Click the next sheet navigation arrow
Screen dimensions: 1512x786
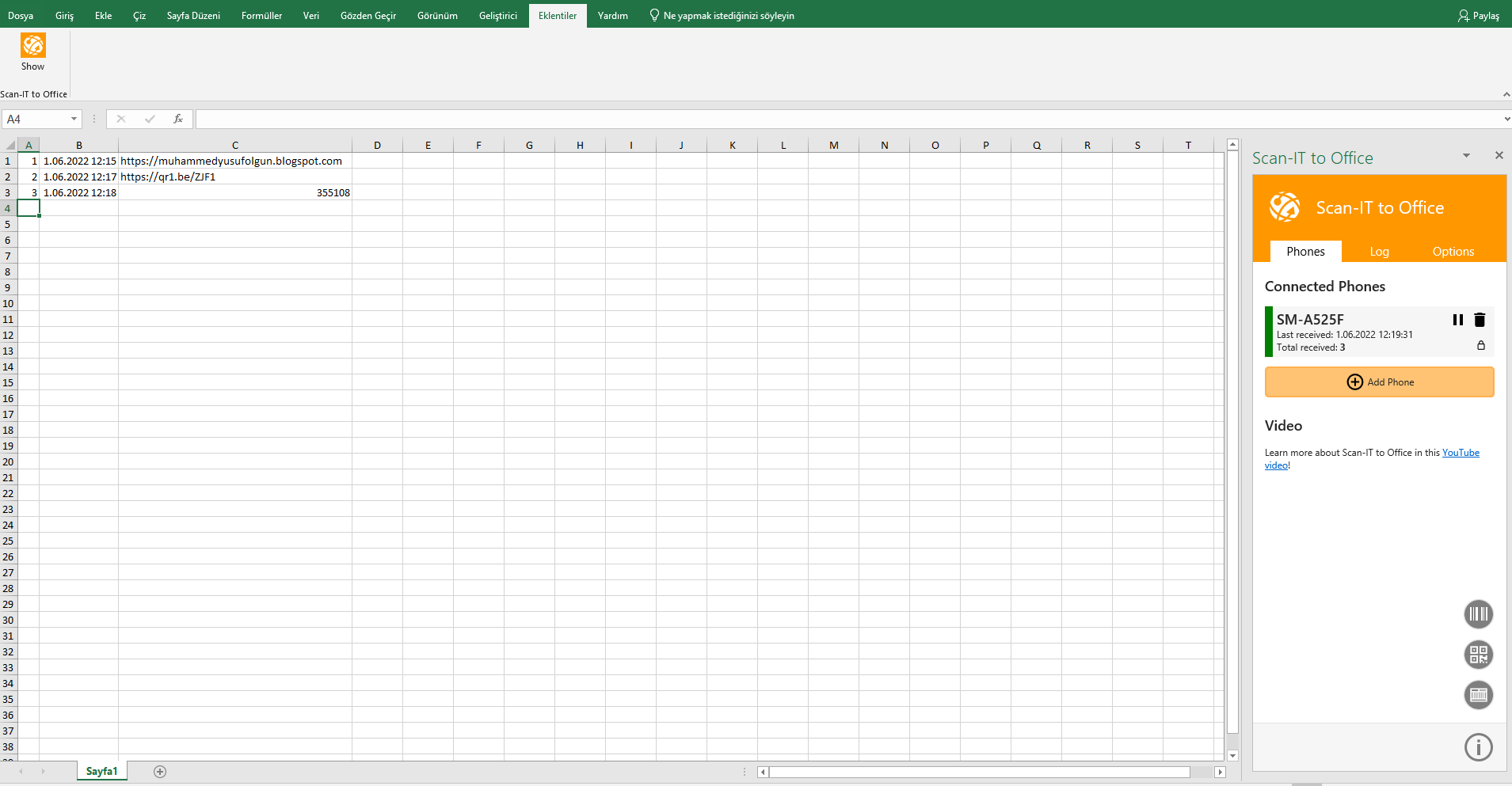pyautogui.click(x=44, y=772)
